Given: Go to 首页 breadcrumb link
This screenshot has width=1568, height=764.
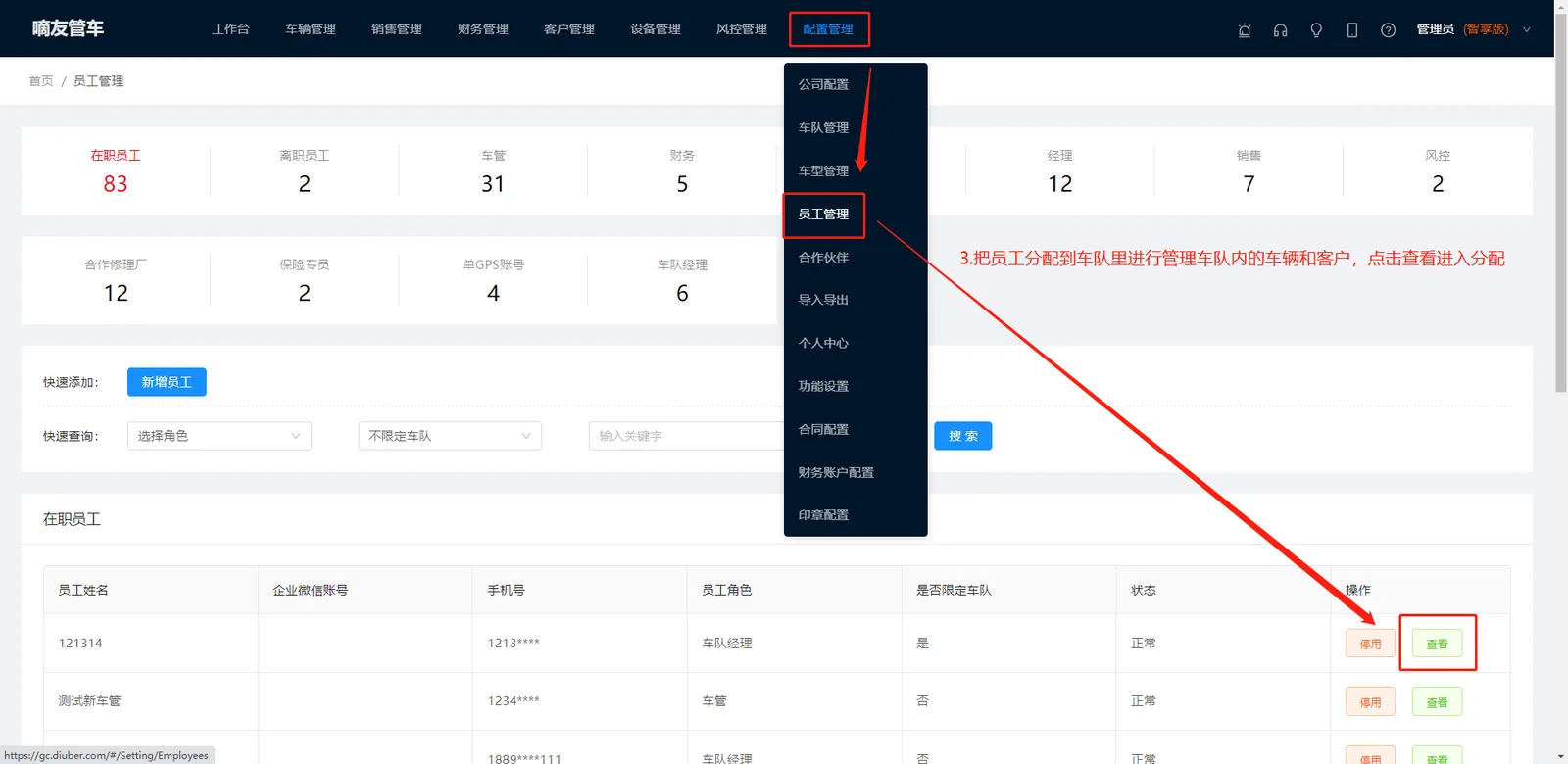Looking at the screenshot, I should (x=41, y=81).
